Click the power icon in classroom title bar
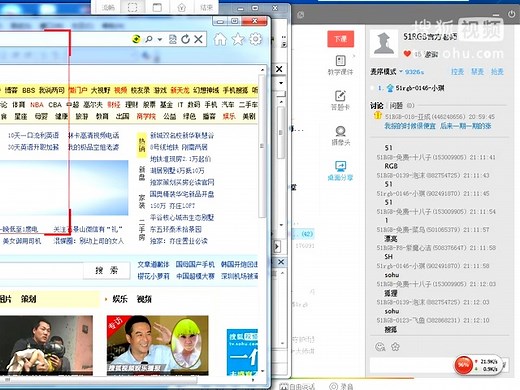The width and height of the screenshot is (520, 390). point(511,14)
